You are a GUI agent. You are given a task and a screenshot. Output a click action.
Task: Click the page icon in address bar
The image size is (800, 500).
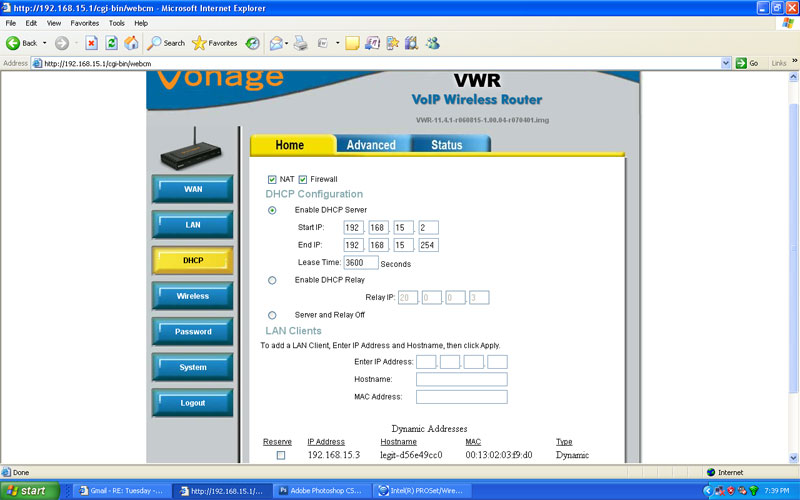tap(37, 63)
